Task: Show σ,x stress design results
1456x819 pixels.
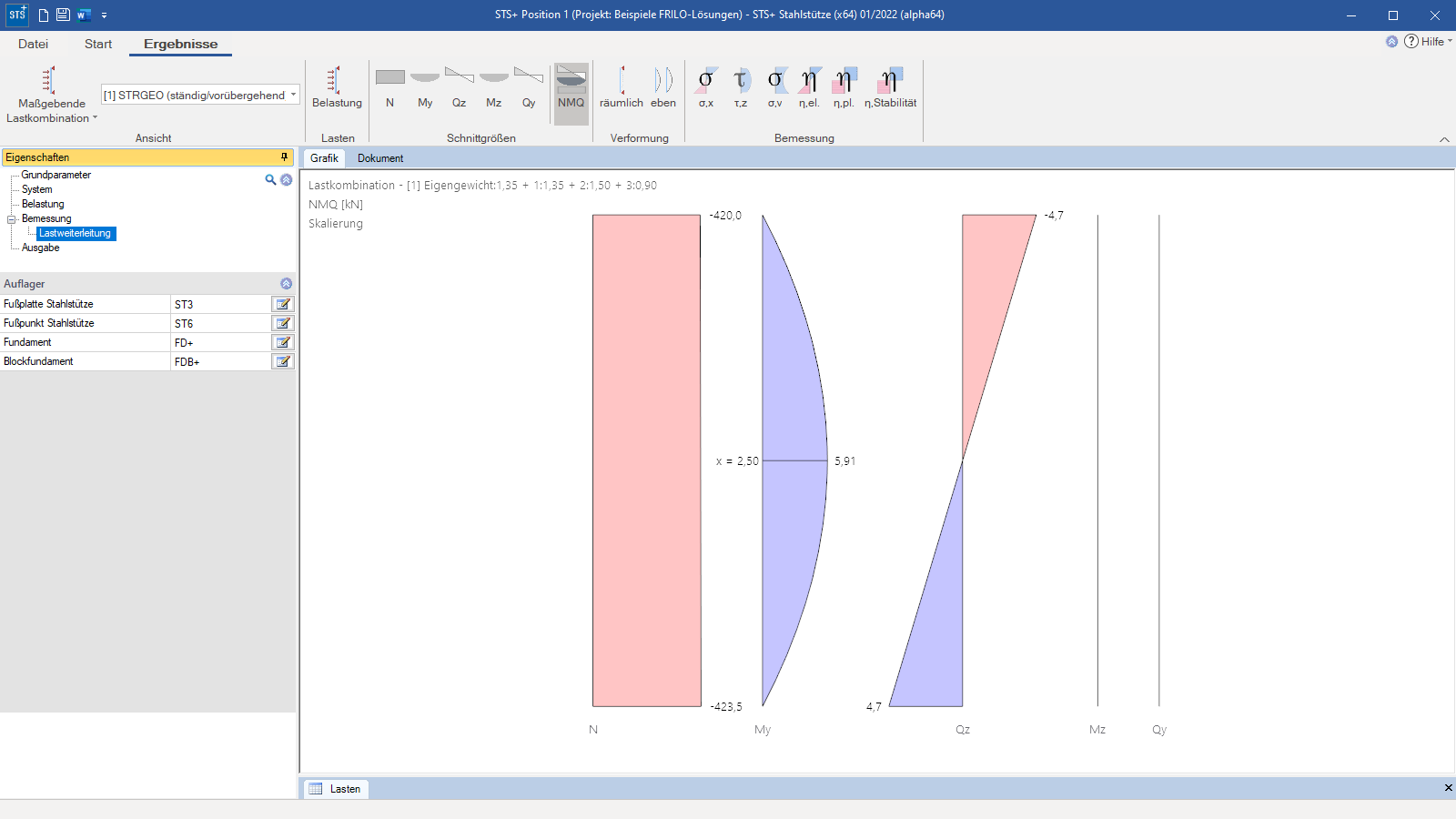Action: point(706,88)
